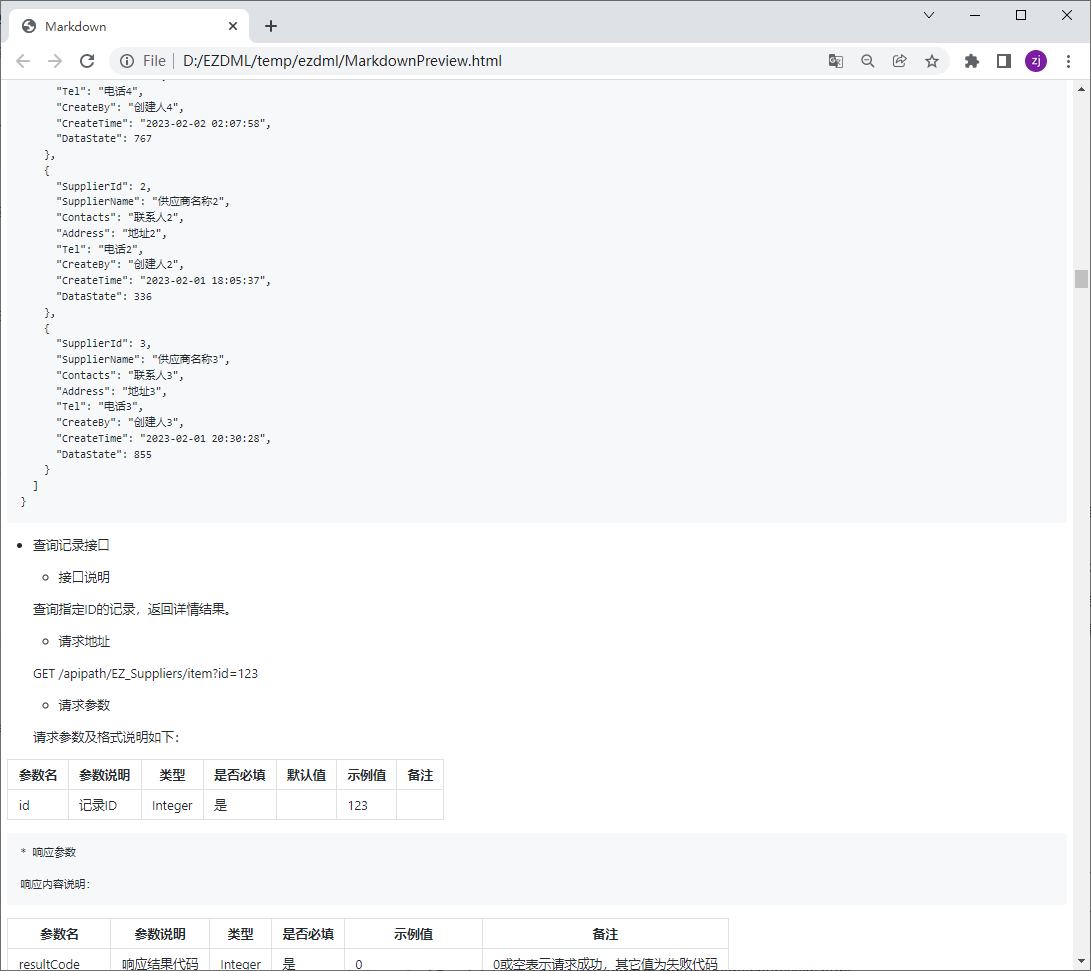Click the 默认值 column header

(x=306, y=775)
